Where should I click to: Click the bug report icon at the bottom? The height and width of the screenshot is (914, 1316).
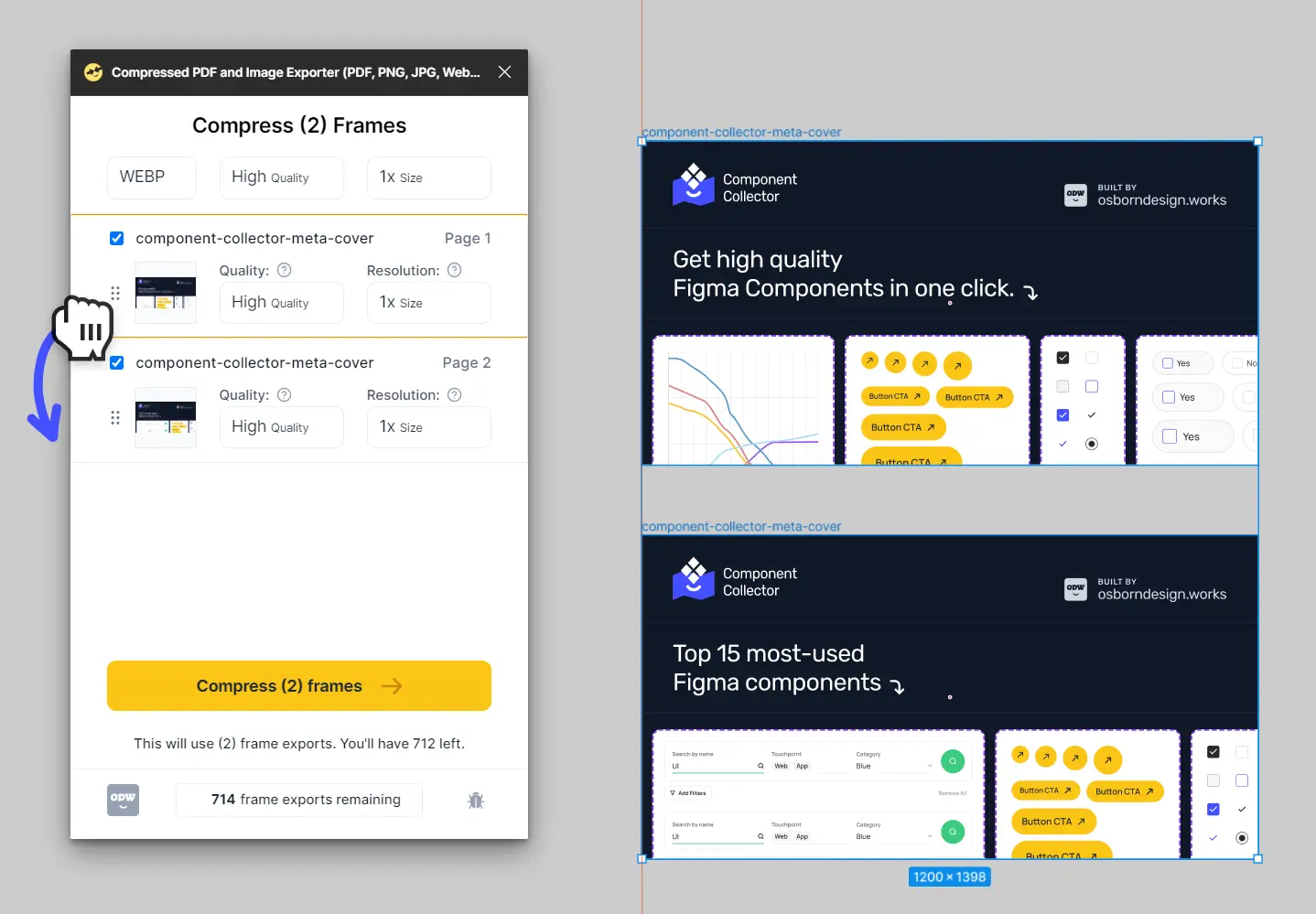[476, 800]
